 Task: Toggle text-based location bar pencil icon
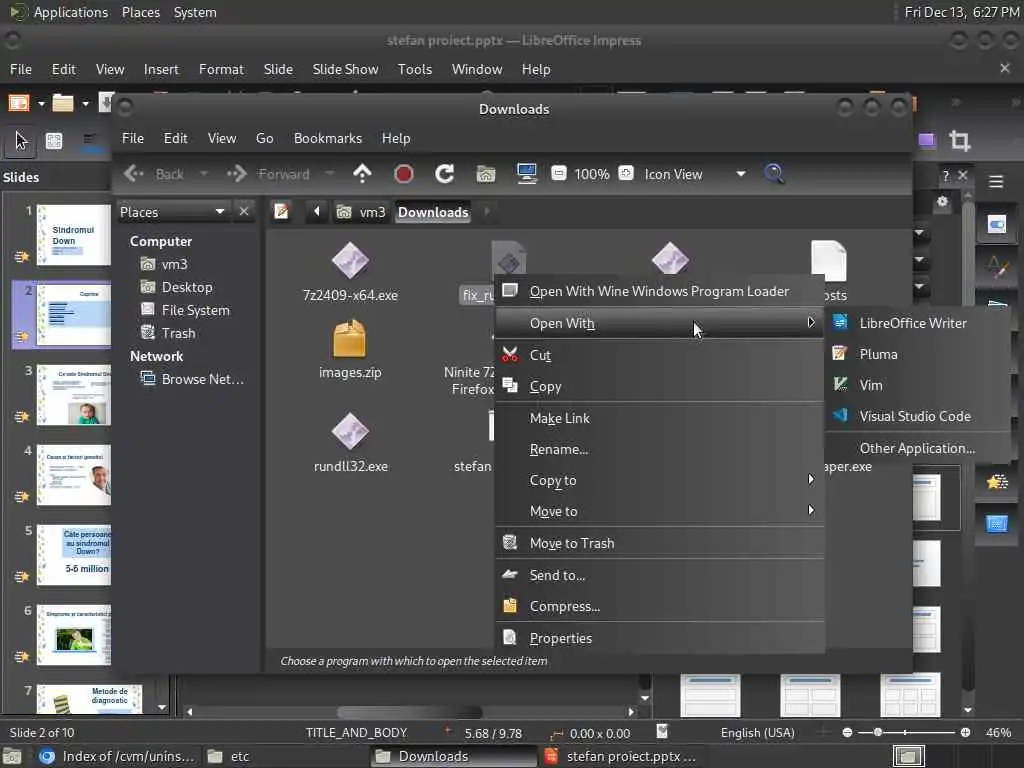(x=281, y=212)
